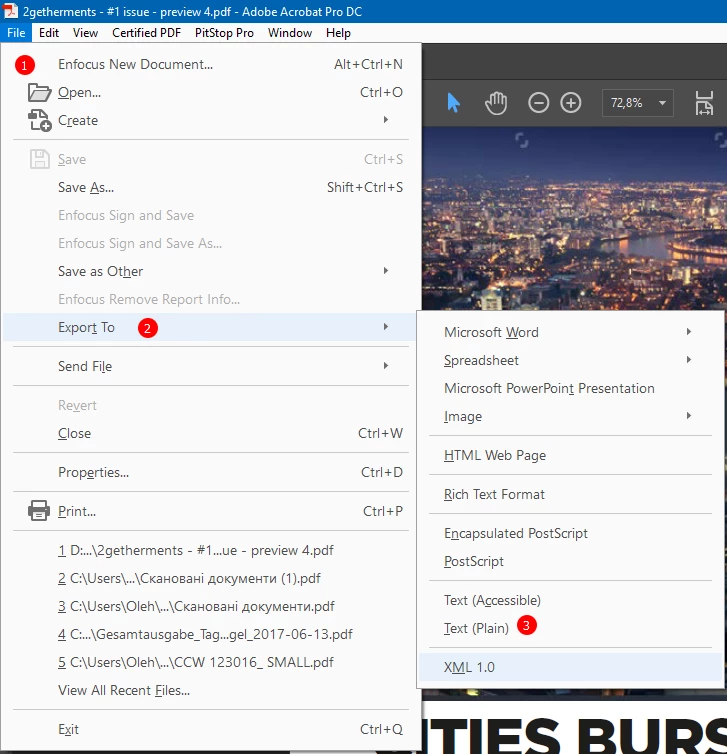Export to HTML Web Page
The width and height of the screenshot is (727, 754).
pyautogui.click(x=571, y=455)
